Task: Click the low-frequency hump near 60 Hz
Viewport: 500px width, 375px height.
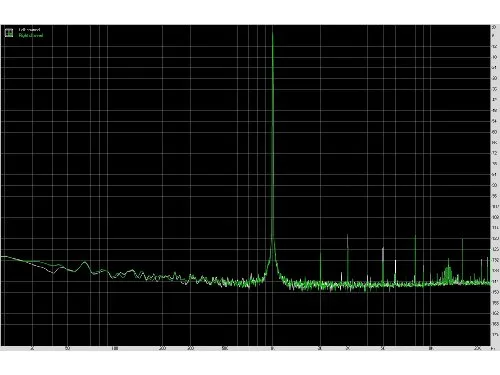Action: (85, 265)
